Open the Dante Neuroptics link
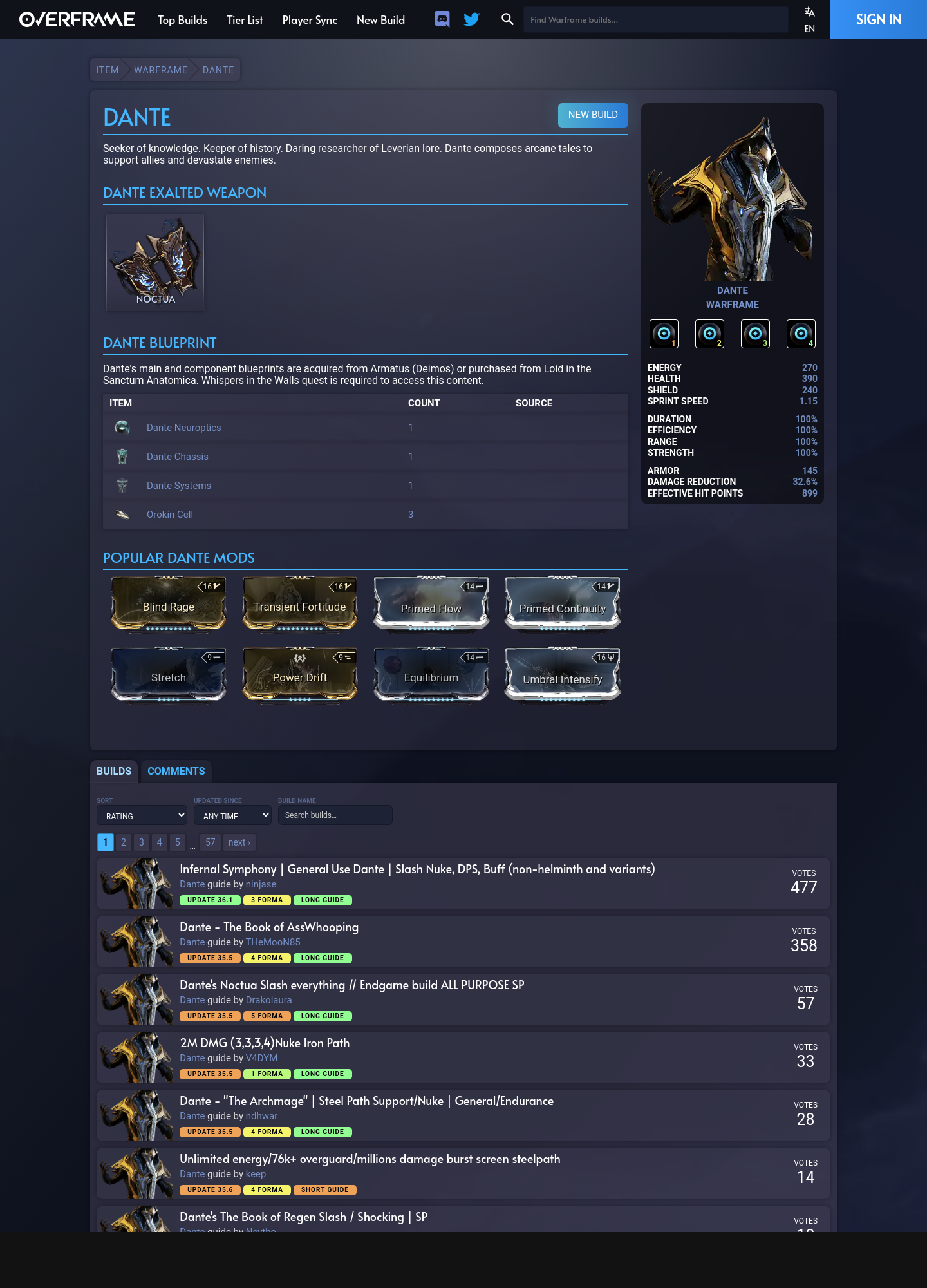927x1288 pixels. click(x=183, y=428)
